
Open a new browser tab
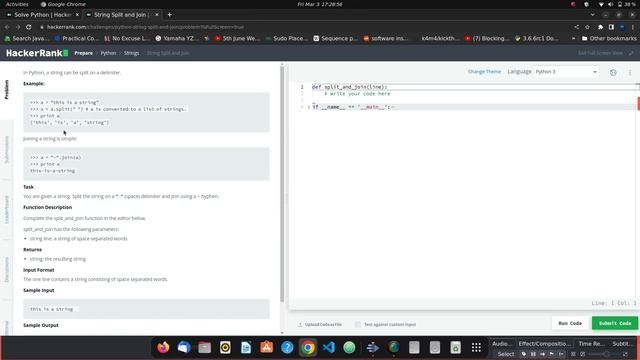tap(169, 15)
